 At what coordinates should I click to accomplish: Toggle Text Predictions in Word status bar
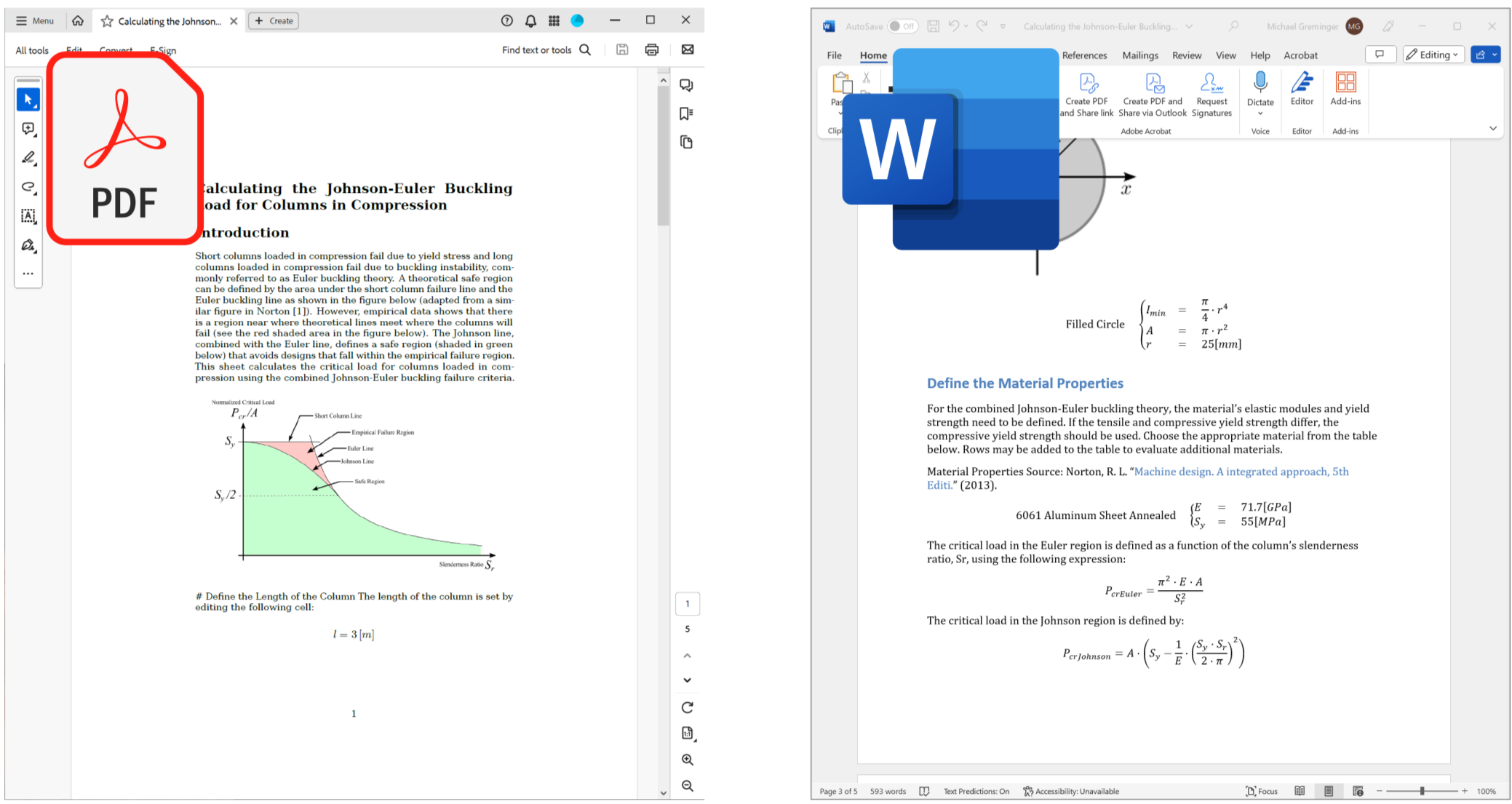pyautogui.click(x=976, y=791)
